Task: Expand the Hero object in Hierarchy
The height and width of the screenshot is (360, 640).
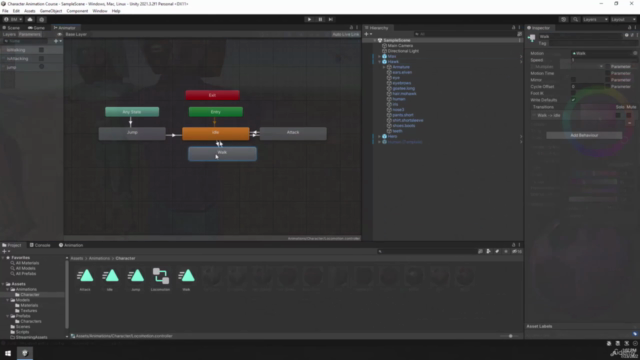Action: point(380,136)
